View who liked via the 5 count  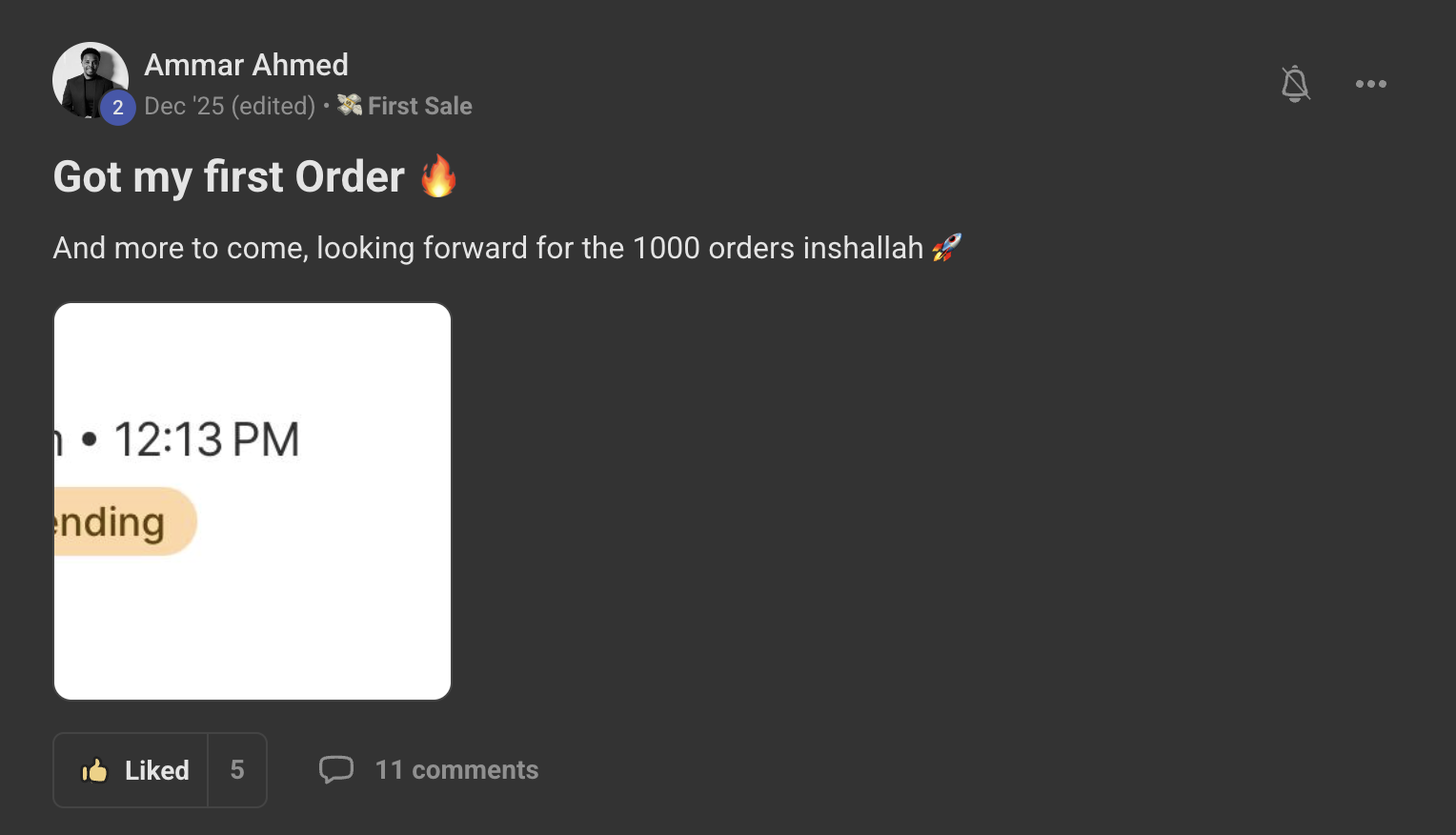pyautogui.click(x=237, y=770)
